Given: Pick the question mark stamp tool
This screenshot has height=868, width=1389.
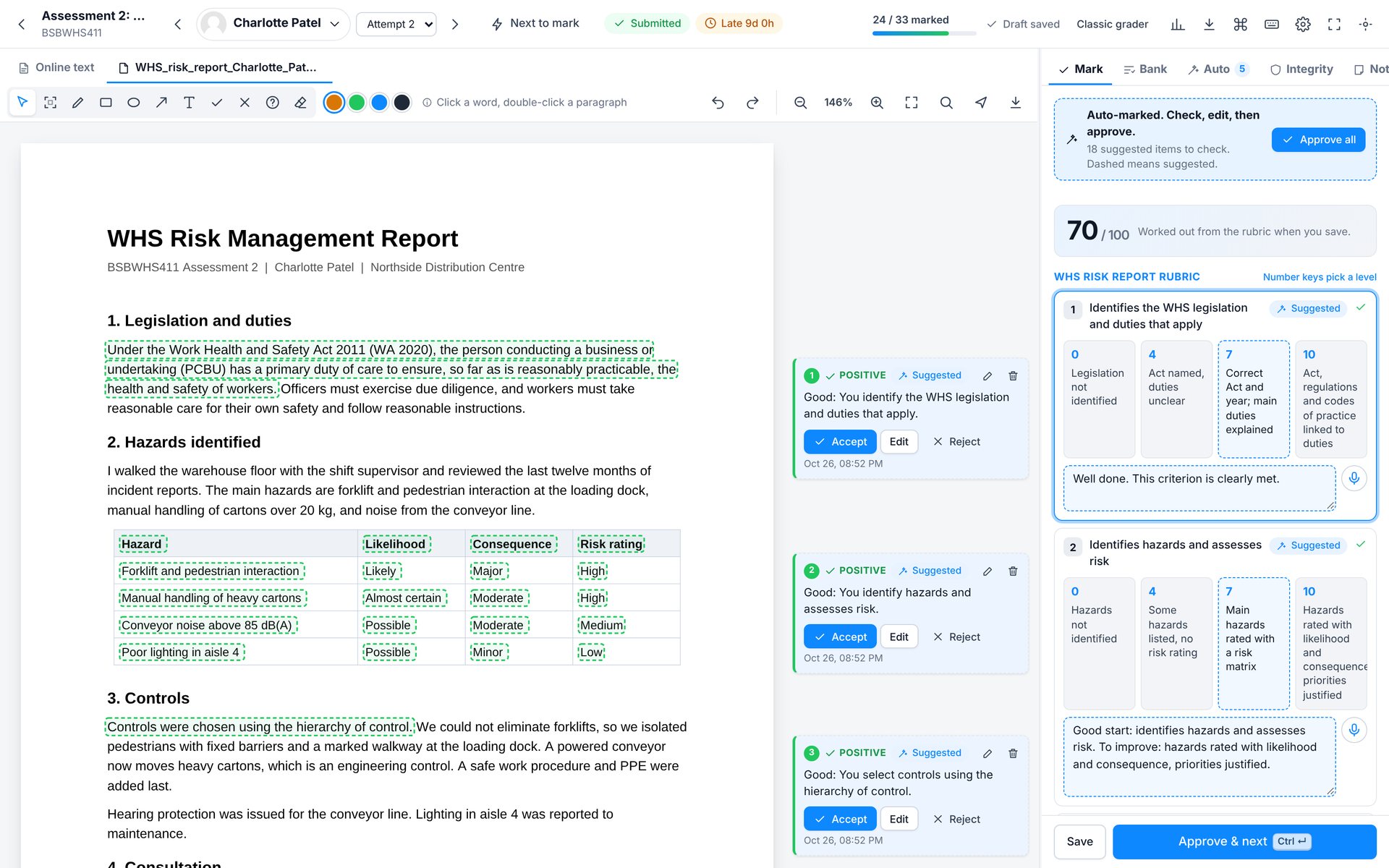Looking at the screenshot, I should (272, 103).
